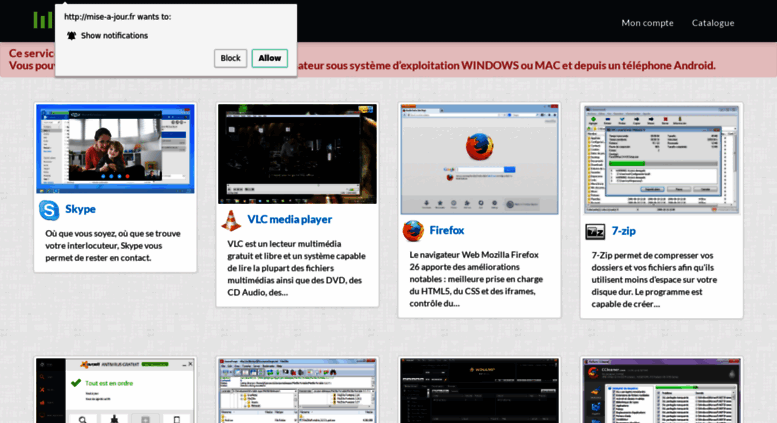
Task: Open the Avast antivirus screenshot
Action: (x=115, y=391)
